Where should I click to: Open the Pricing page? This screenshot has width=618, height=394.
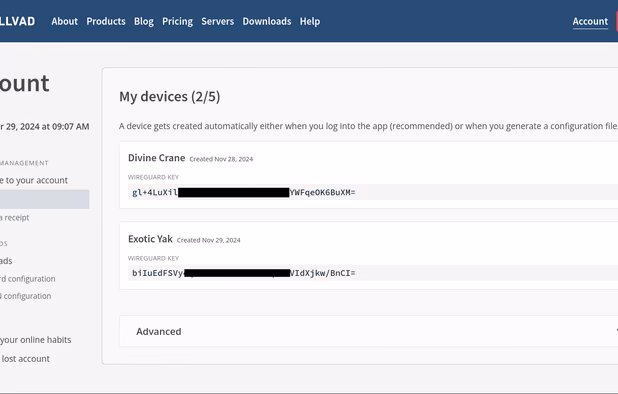pyautogui.click(x=177, y=21)
